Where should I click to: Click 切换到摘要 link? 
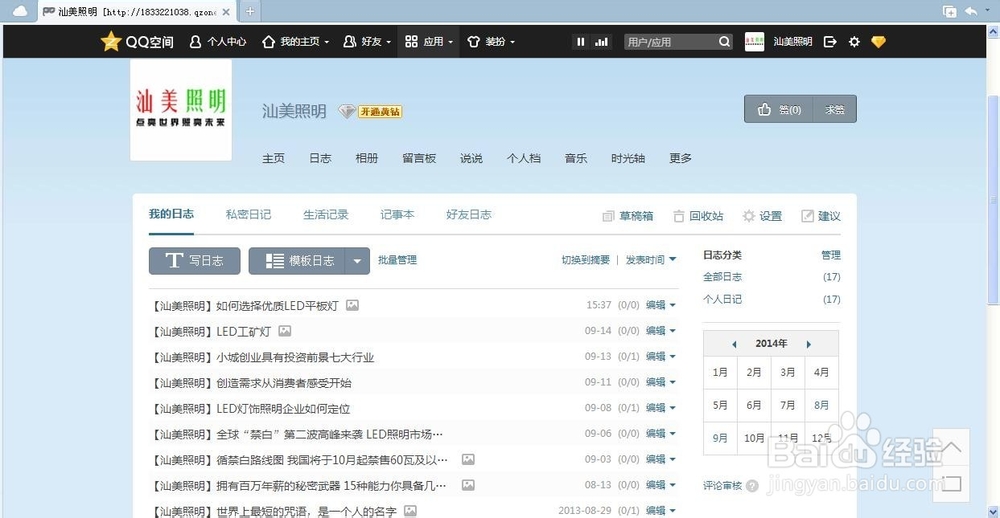[585, 260]
